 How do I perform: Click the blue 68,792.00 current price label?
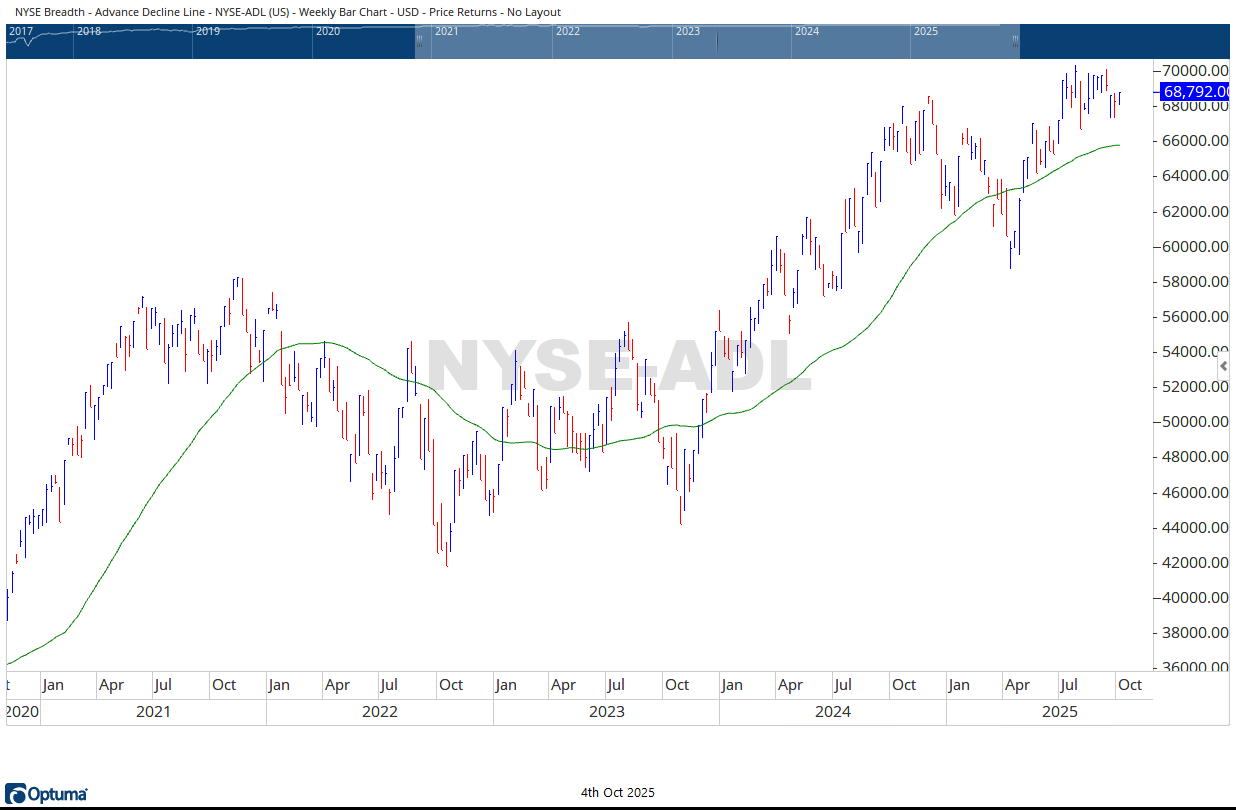(x=1195, y=91)
